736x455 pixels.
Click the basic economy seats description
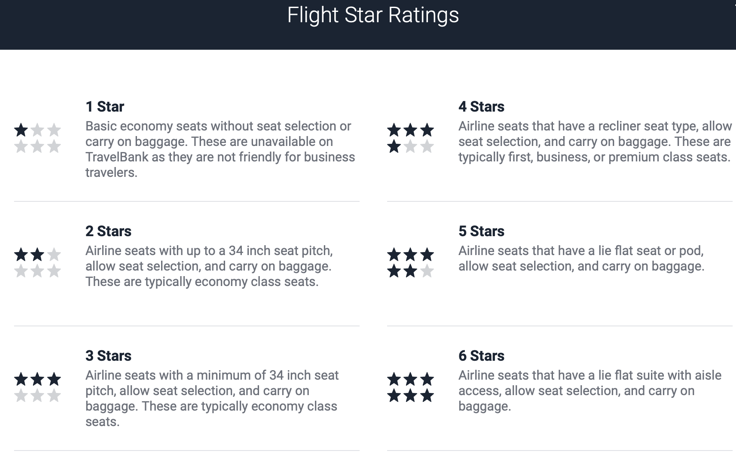click(220, 149)
